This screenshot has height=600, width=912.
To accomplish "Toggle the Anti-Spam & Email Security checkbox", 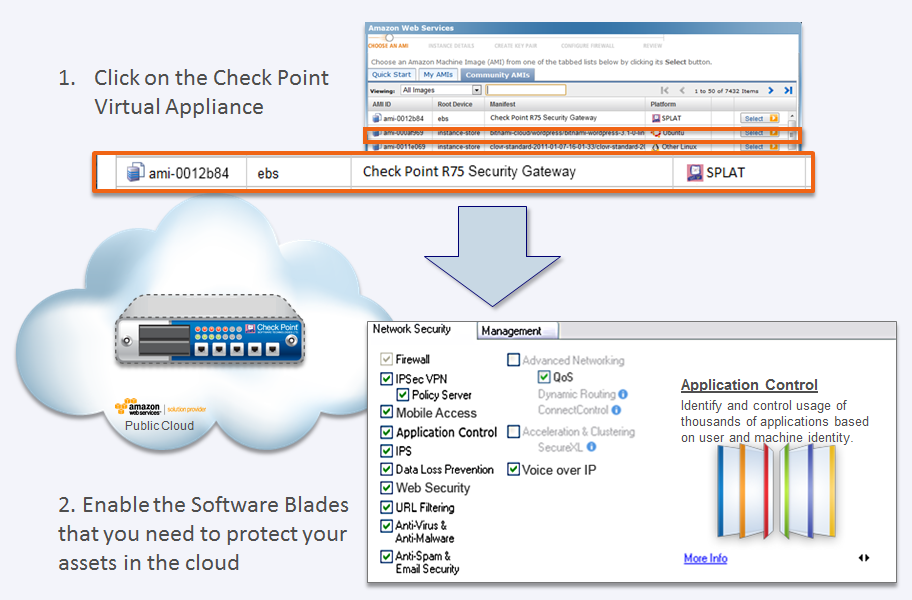I will click(x=386, y=556).
